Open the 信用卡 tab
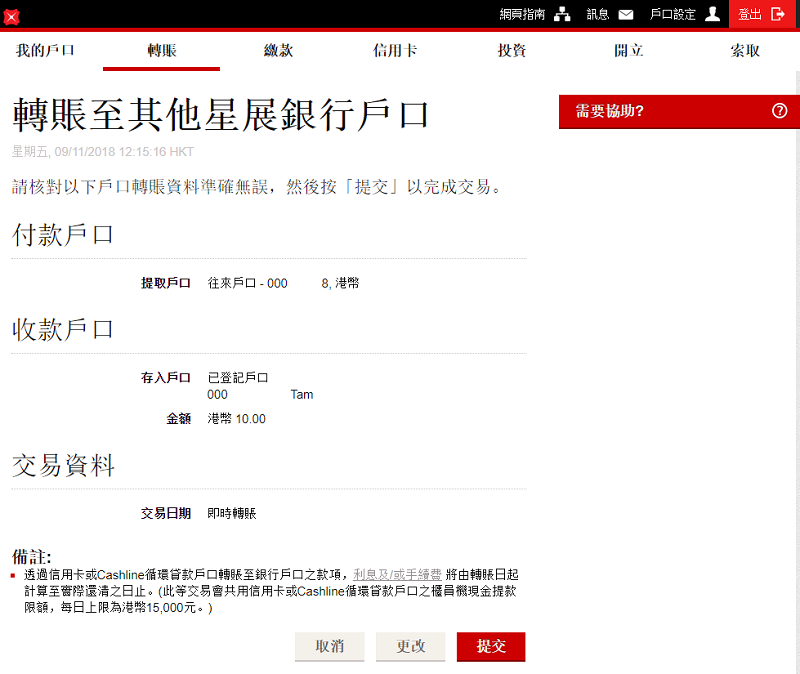800x674 pixels. click(x=394, y=50)
